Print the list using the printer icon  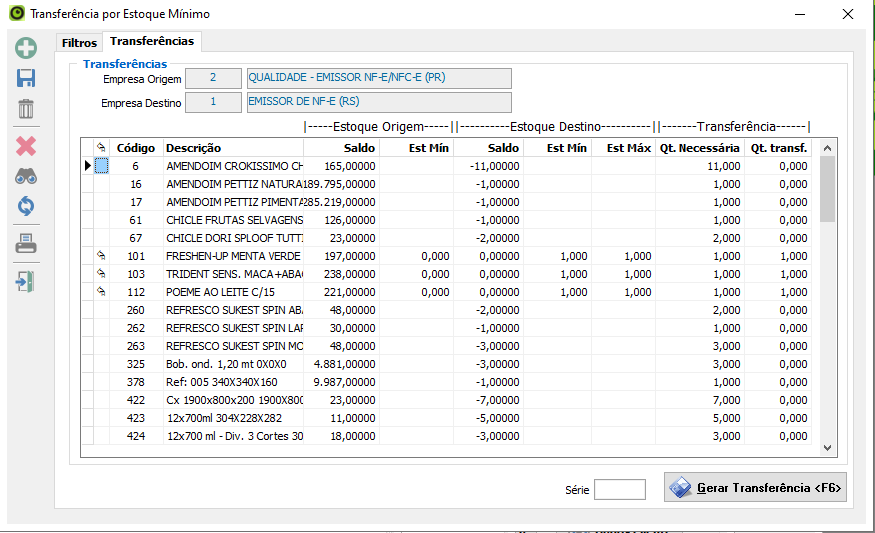coord(26,243)
